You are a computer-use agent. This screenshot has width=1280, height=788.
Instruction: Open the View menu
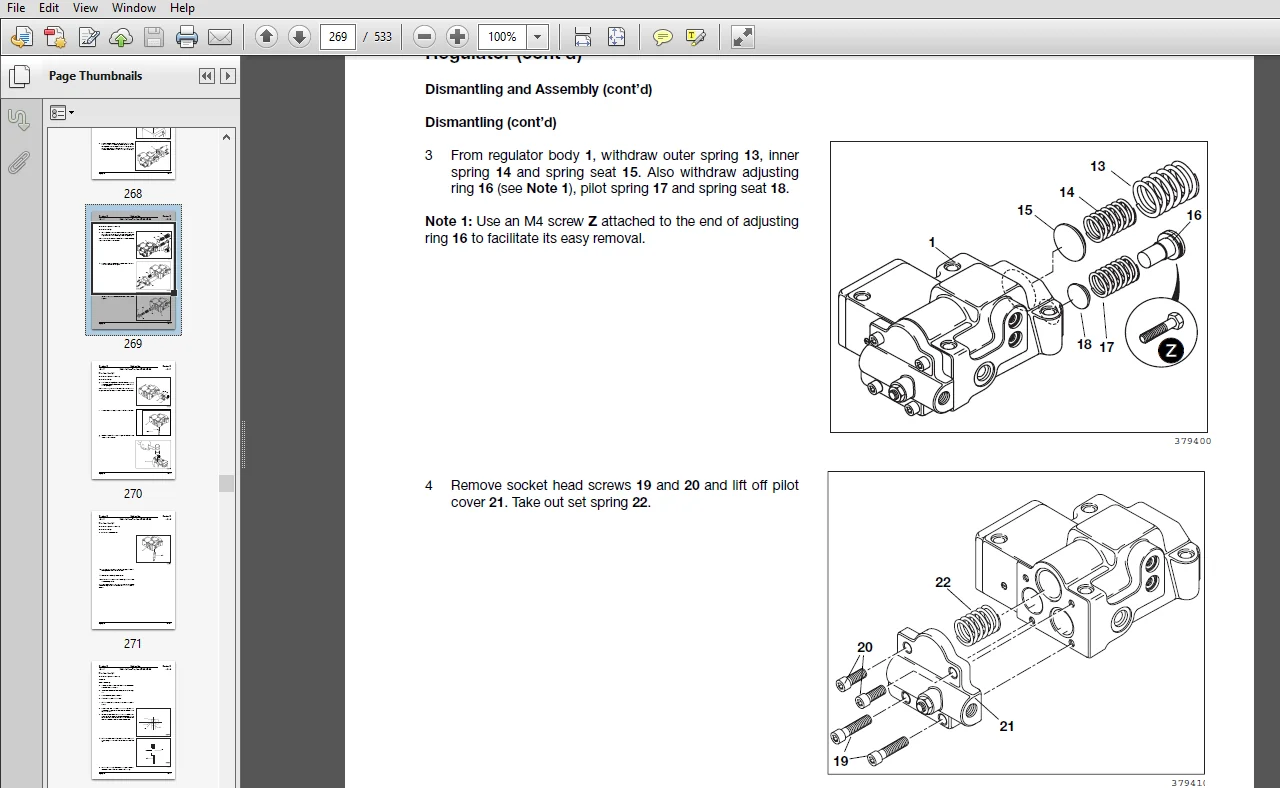(85, 8)
